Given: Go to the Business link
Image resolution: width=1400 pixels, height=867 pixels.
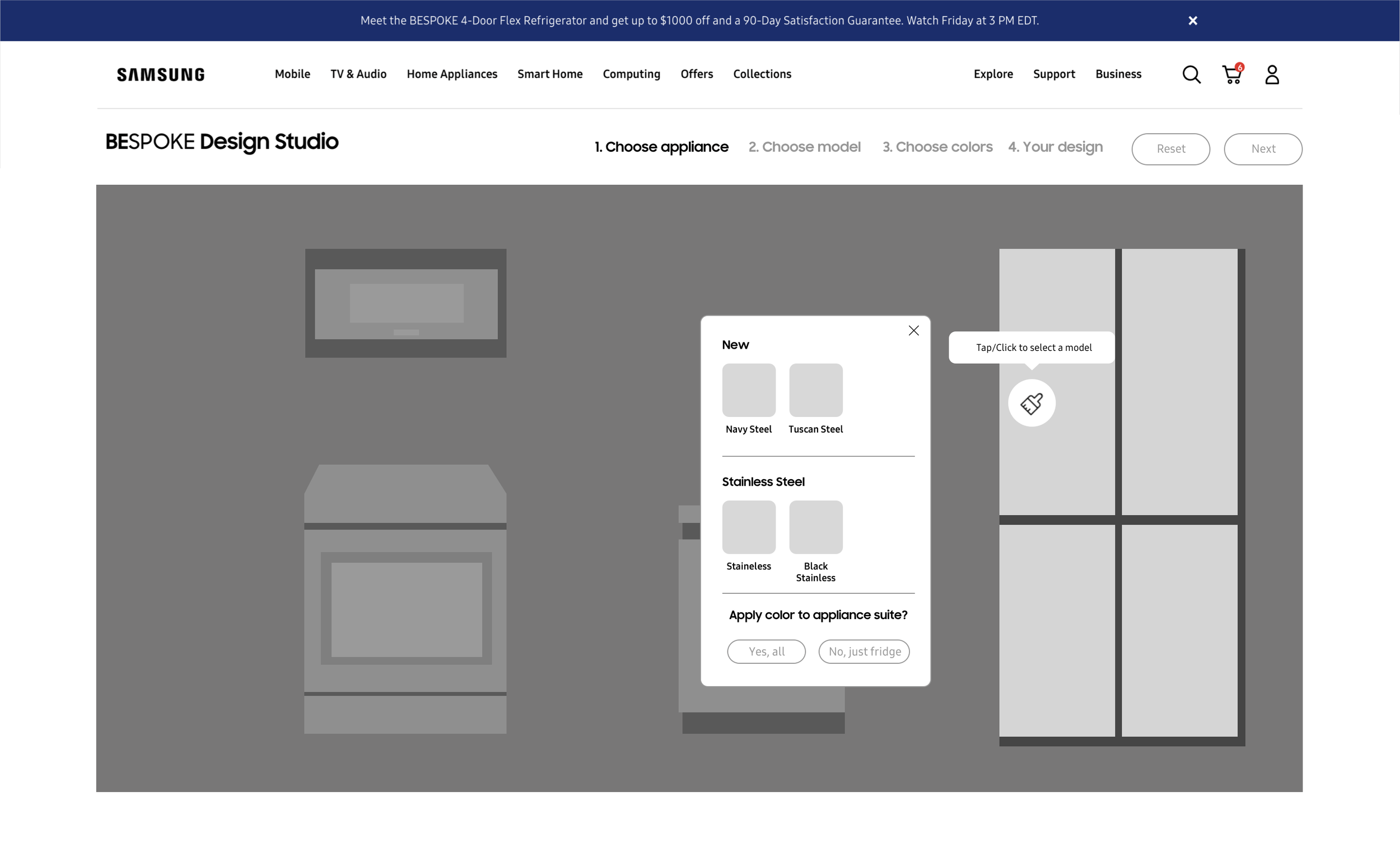Looking at the screenshot, I should tap(1118, 74).
